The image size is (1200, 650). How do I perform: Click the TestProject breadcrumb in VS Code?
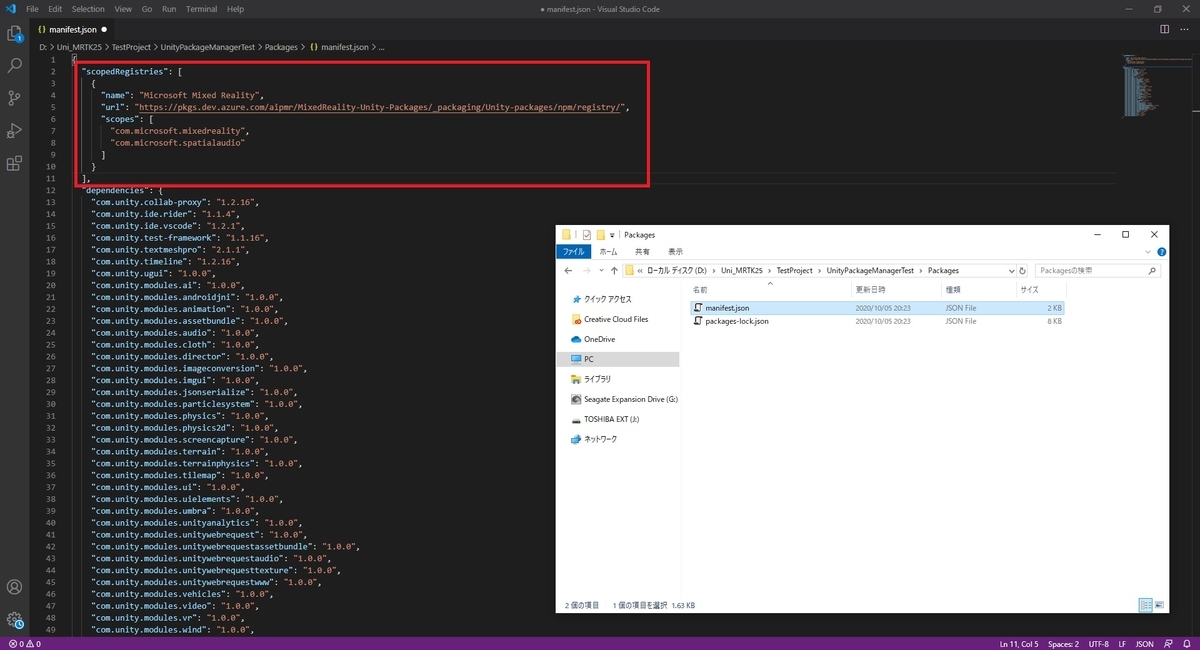click(130, 47)
